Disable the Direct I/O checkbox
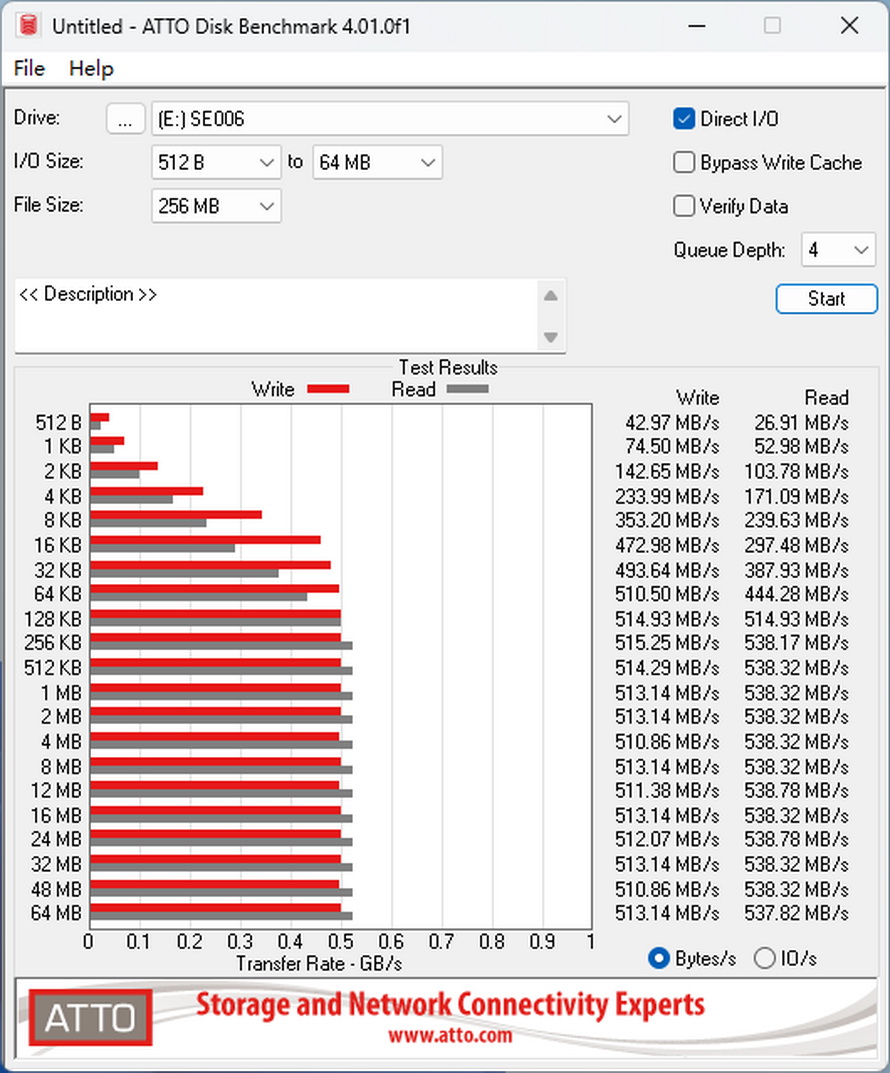This screenshot has width=890, height=1073. click(x=685, y=119)
